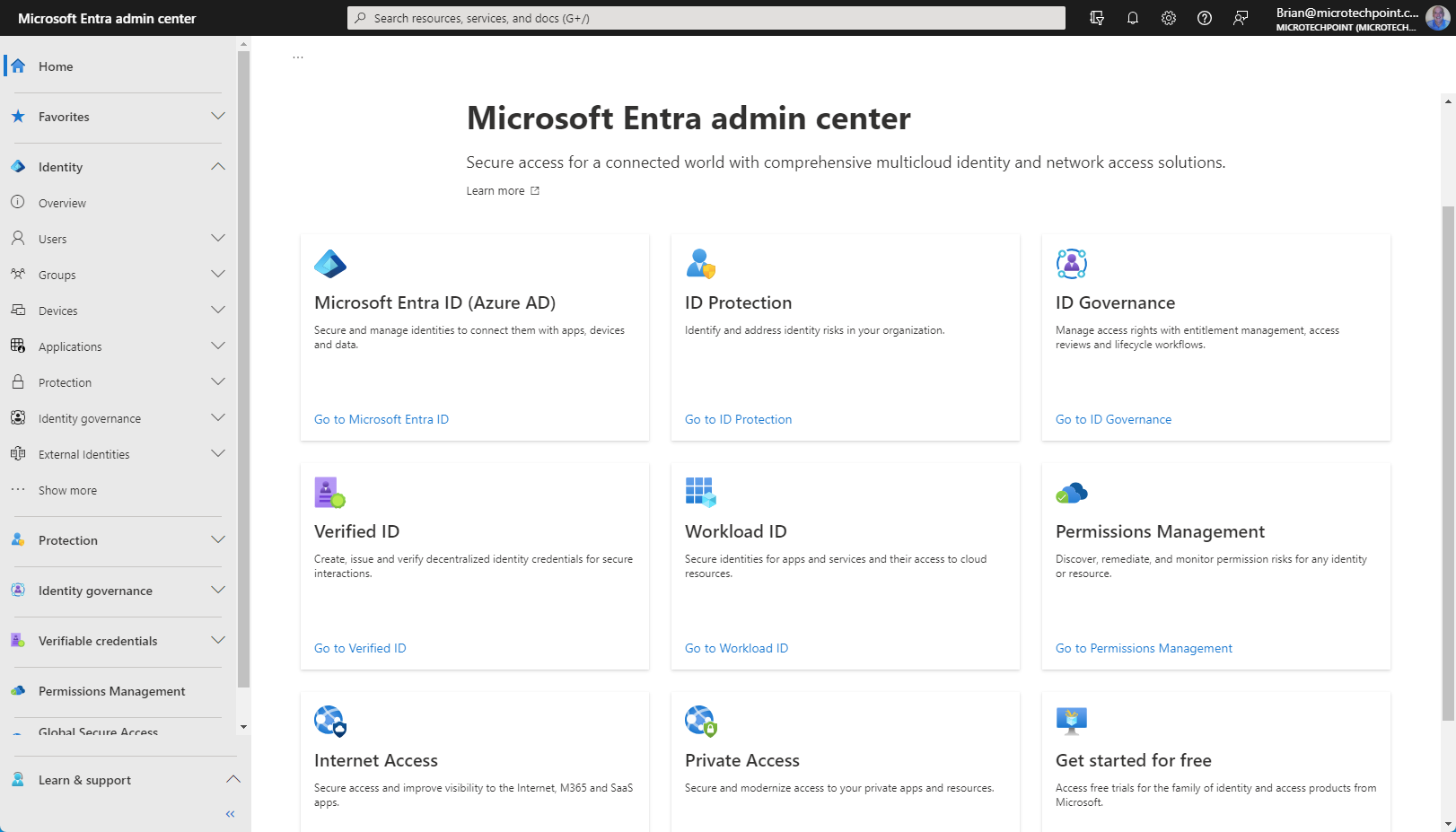Screen dimensions: 1456x832
Task: Follow the Go to Microsoft Entra ID link
Action: pos(382,419)
